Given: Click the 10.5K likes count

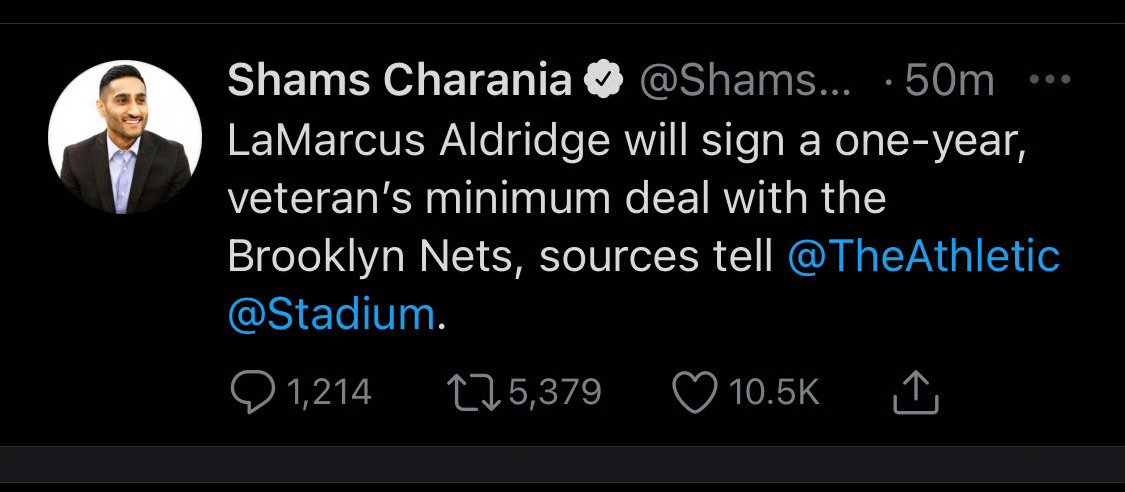Looking at the screenshot, I should (774, 392).
